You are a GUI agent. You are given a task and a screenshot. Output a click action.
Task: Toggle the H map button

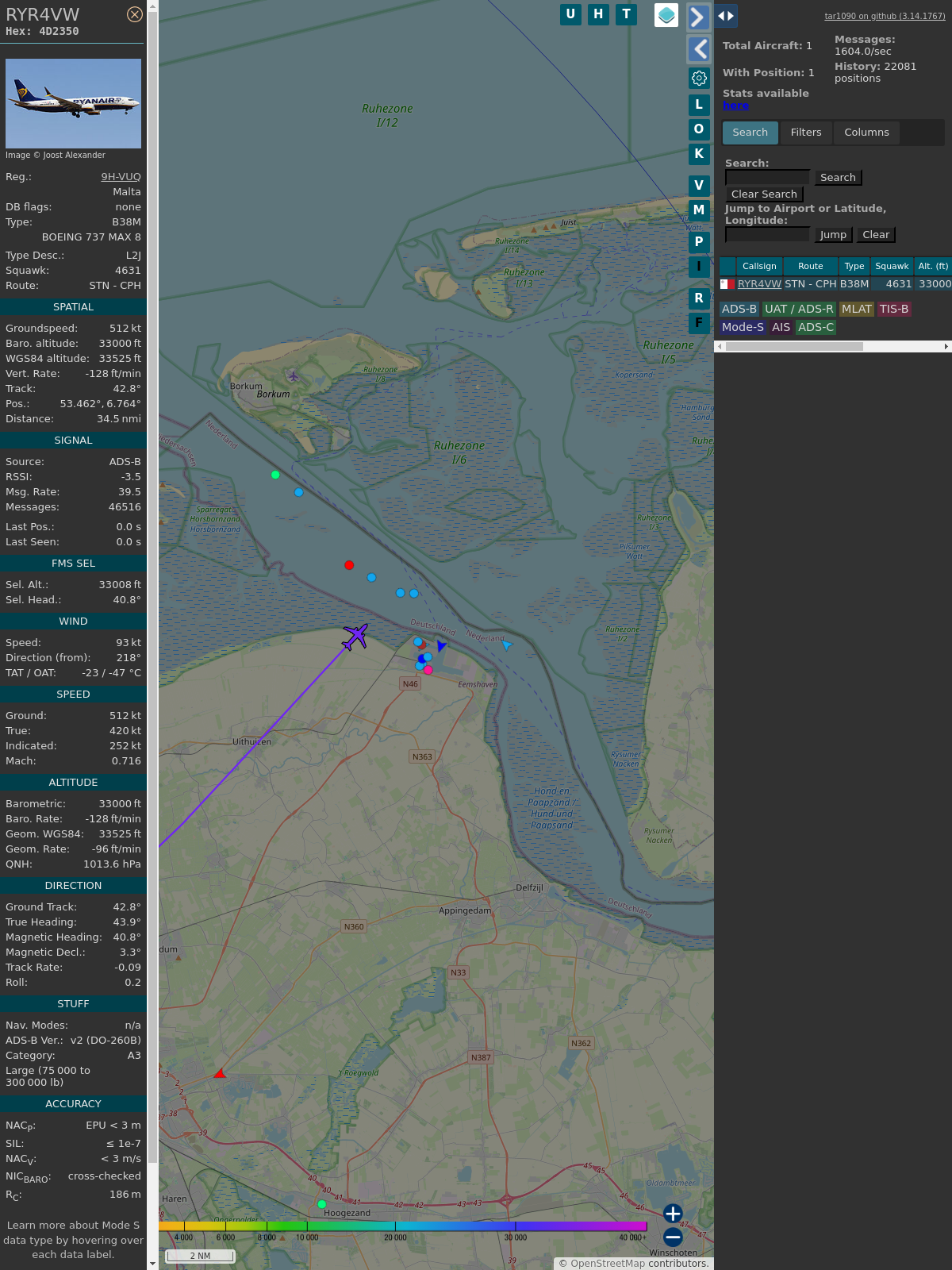click(x=598, y=14)
